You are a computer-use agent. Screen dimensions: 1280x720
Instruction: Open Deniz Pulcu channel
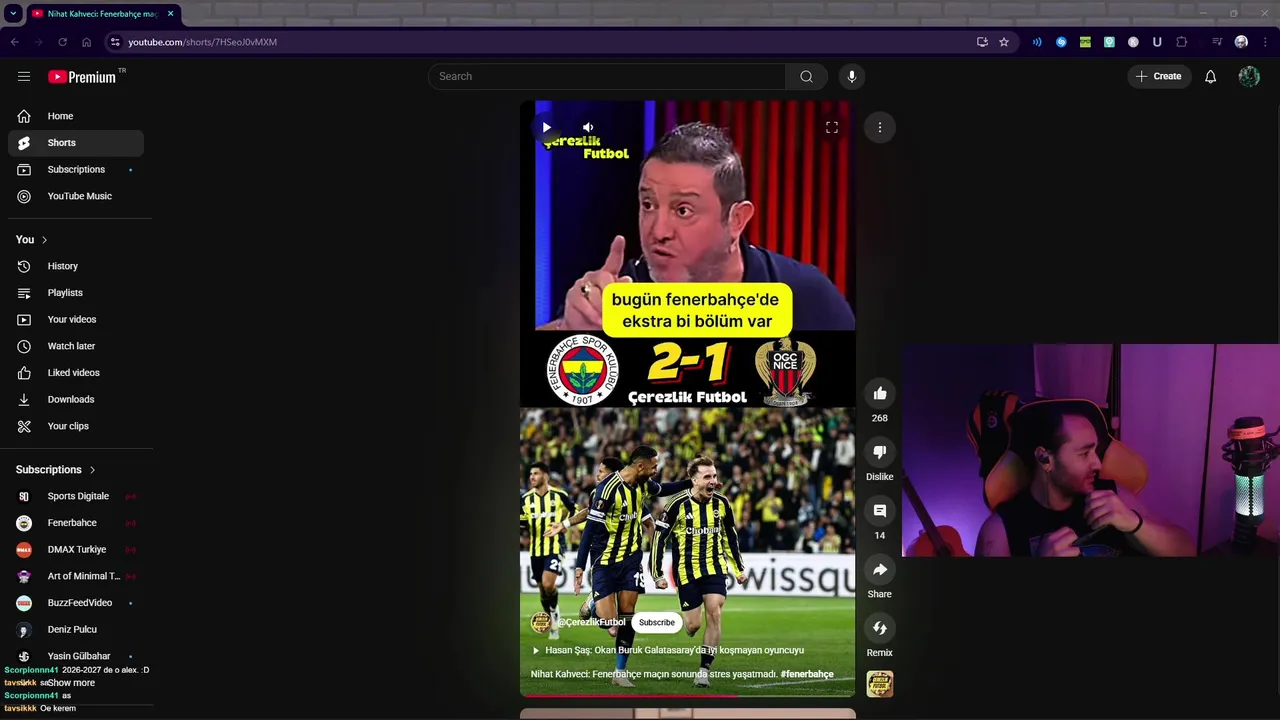coord(76,629)
